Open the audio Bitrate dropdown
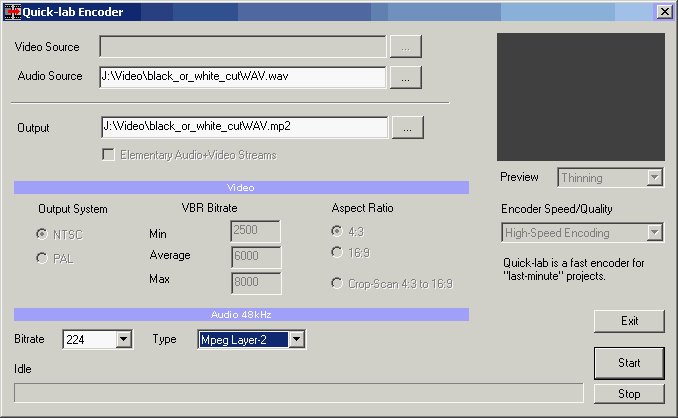Image resolution: width=678 pixels, height=418 pixels. [x=124, y=339]
